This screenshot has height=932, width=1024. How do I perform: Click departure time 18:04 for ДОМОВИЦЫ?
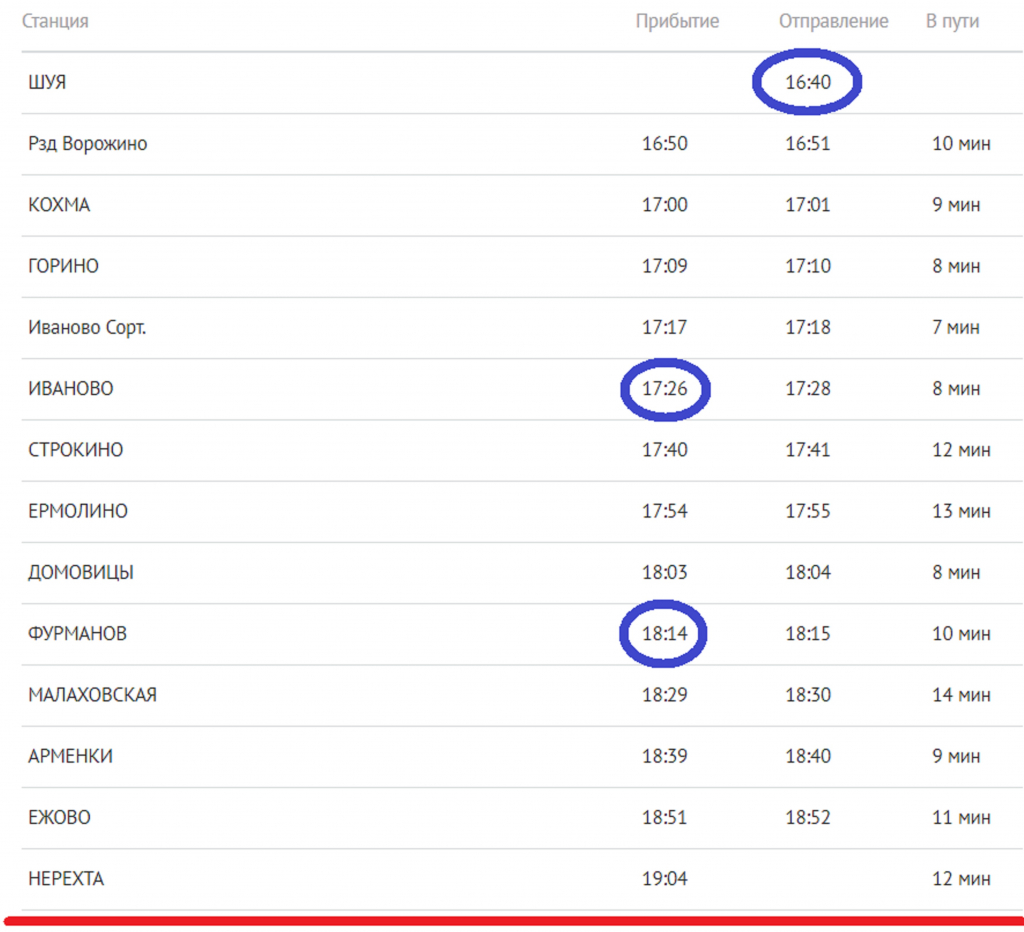pyautogui.click(x=808, y=573)
